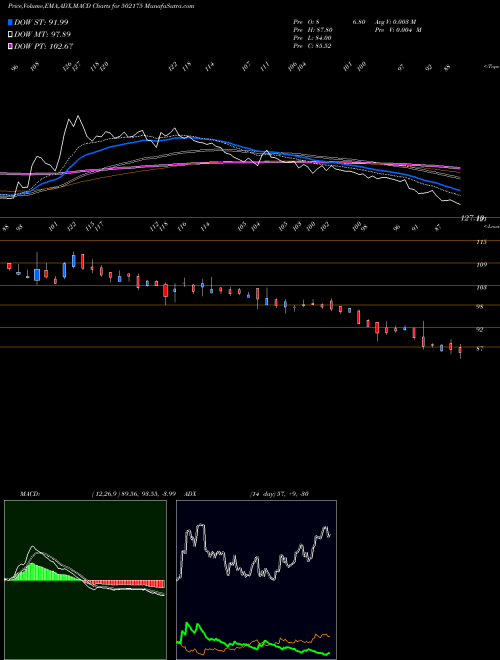The width and height of the screenshot is (500, 660).
Task: Click the '<Tops' row label
Action: click(492, 66)
